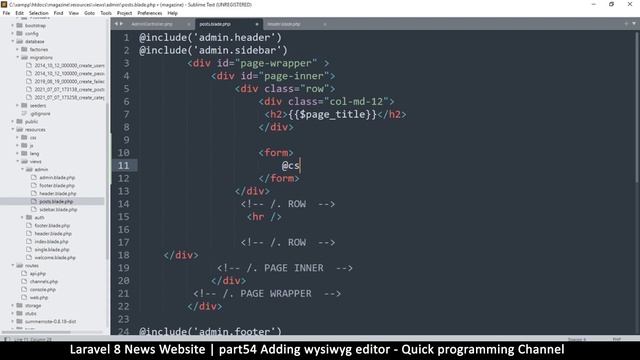
Task: Collapse the routes folder
Action: tap(13, 265)
